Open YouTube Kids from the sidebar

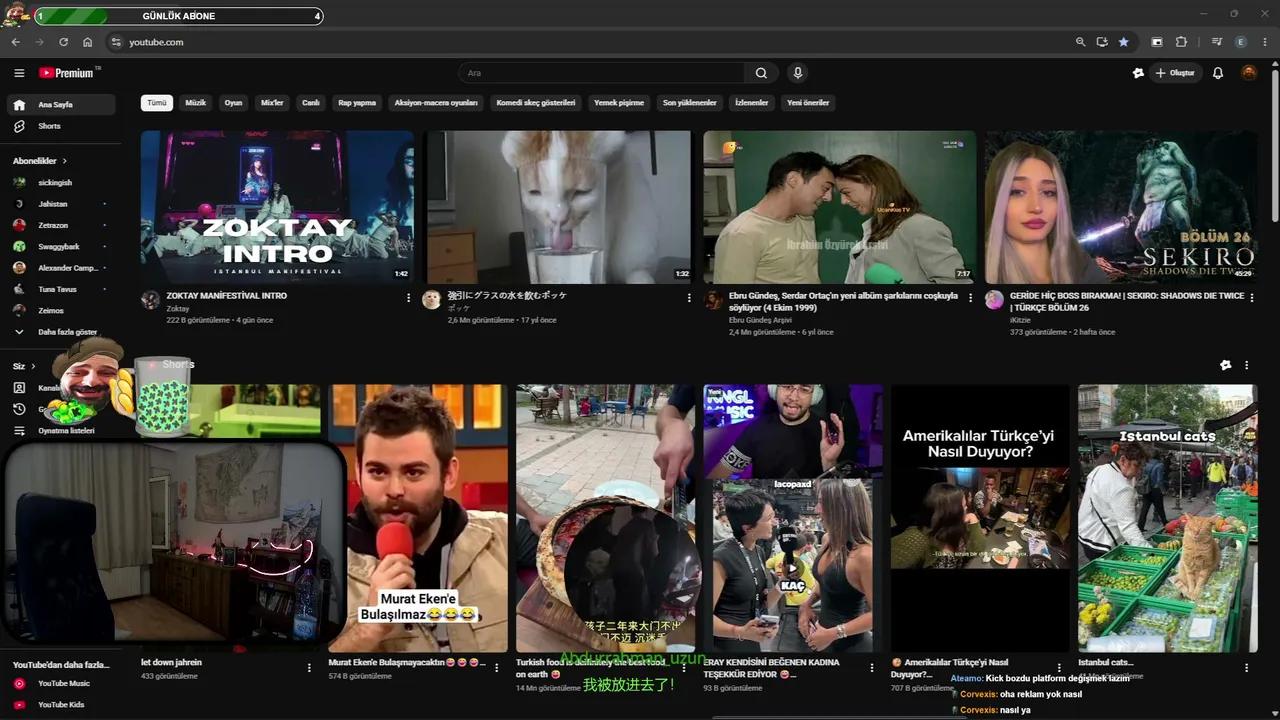[x=61, y=705]
